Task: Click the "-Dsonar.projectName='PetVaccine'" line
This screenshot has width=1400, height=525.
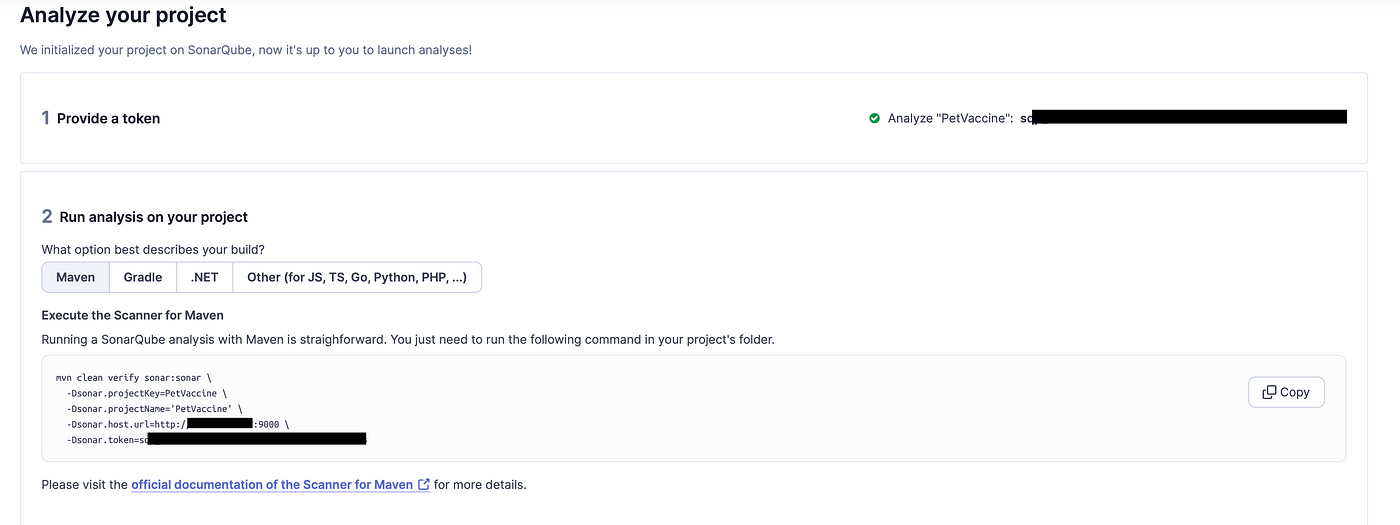Action: point(155,409)
